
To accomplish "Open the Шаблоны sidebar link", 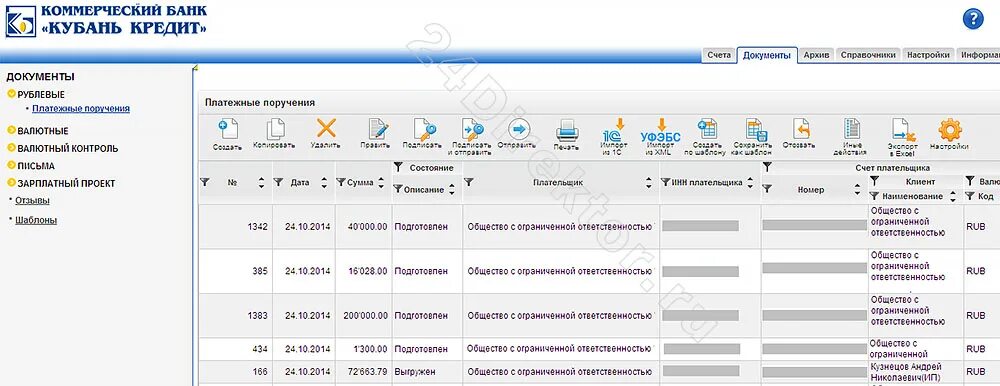I will pyautogui.click(x=36, y=220).
